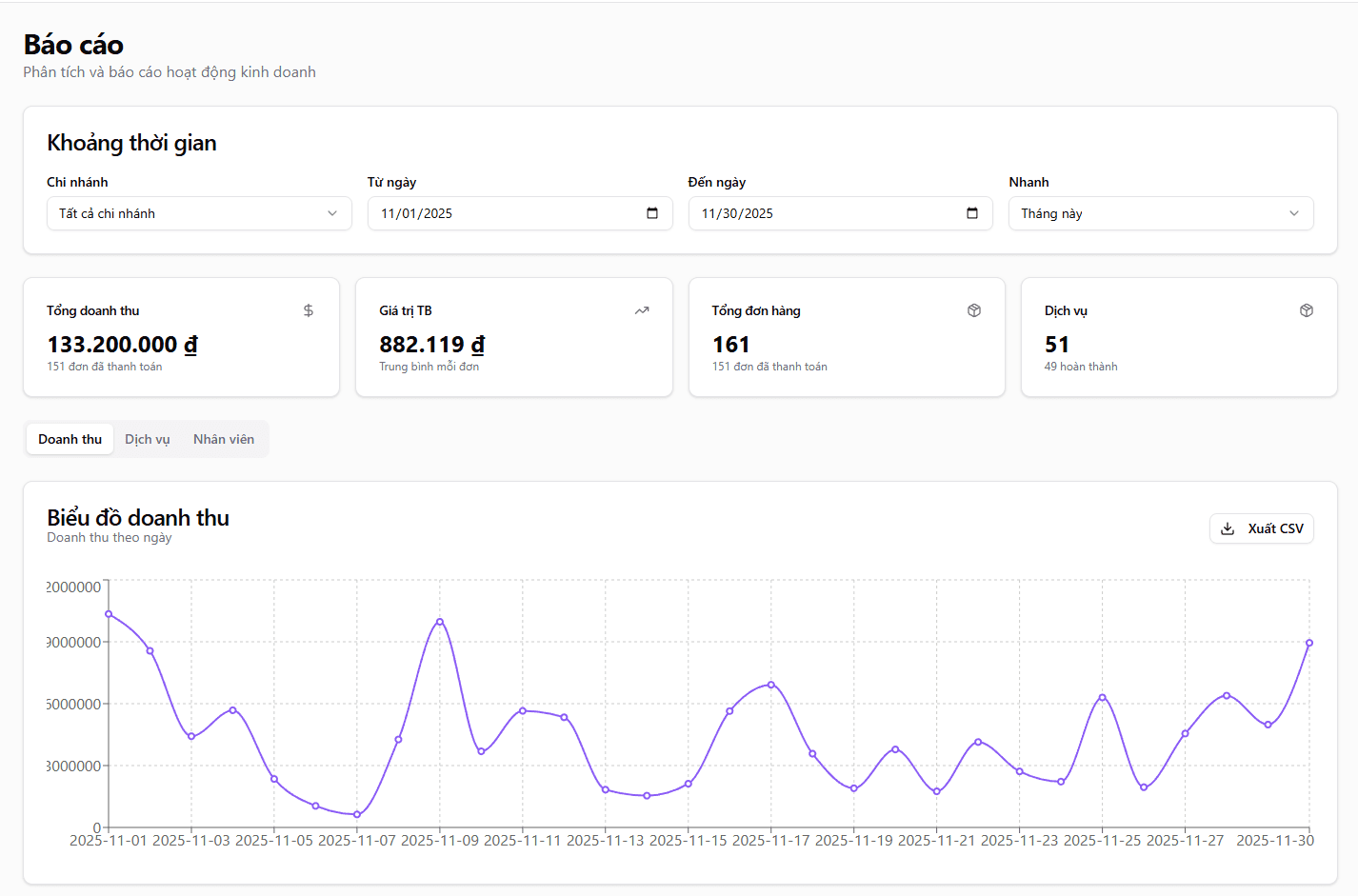Screen dimensions: 1358x896
Task: Switch to the Nhân viên tab
Action: 223,439
